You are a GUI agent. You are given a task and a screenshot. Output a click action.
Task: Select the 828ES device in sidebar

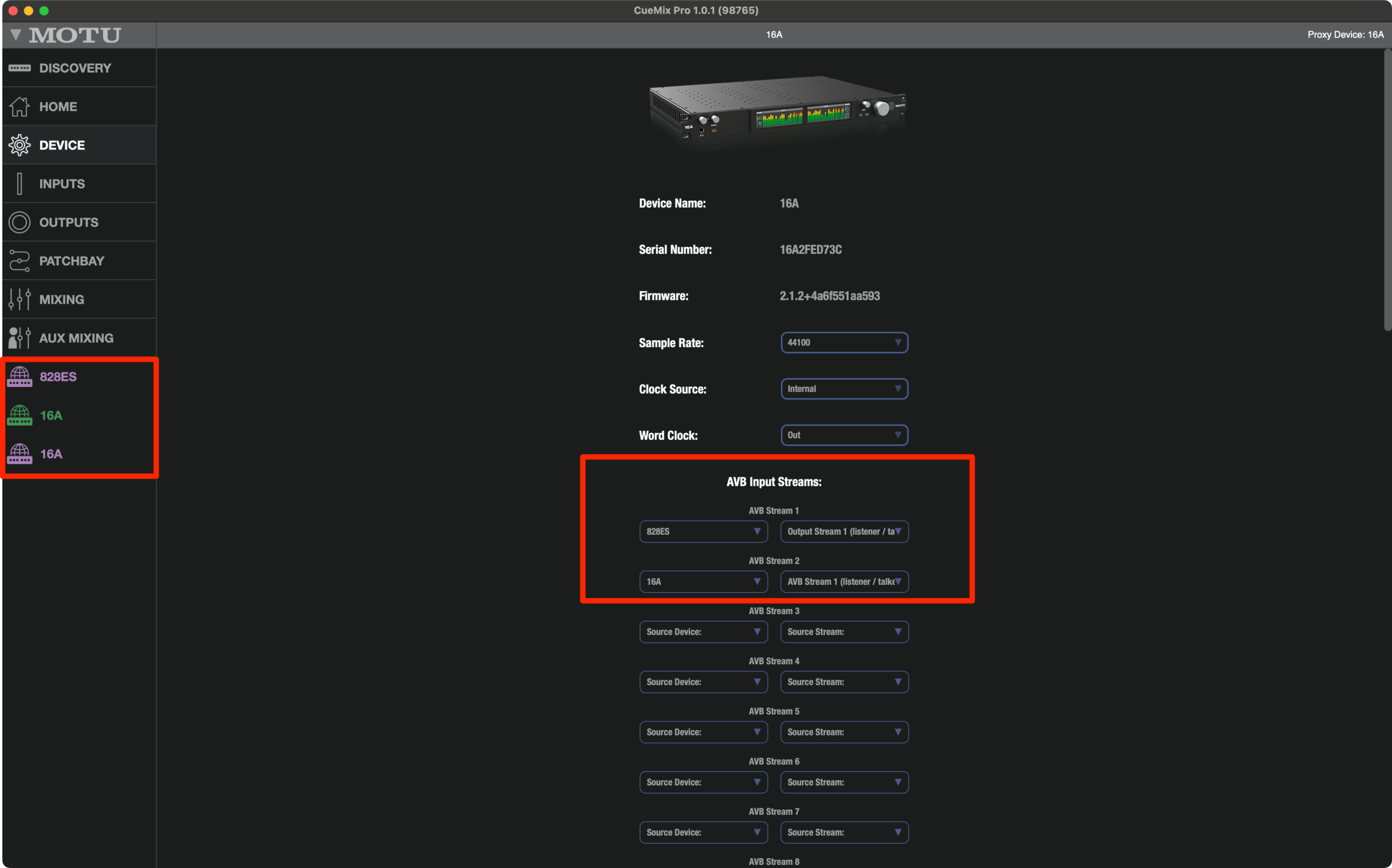[79, 377]
